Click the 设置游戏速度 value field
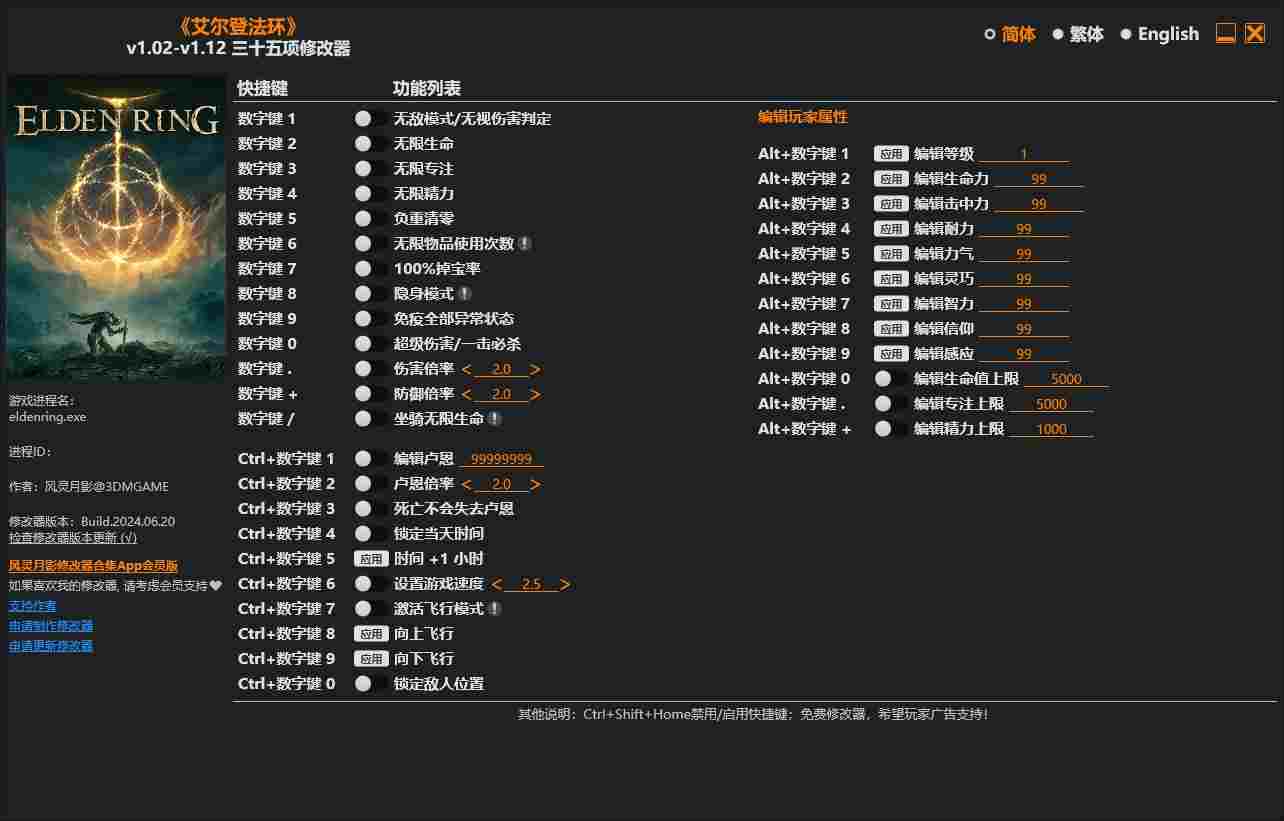The image size is (1284, 821). pyautogui.click(x=531, y=584)
